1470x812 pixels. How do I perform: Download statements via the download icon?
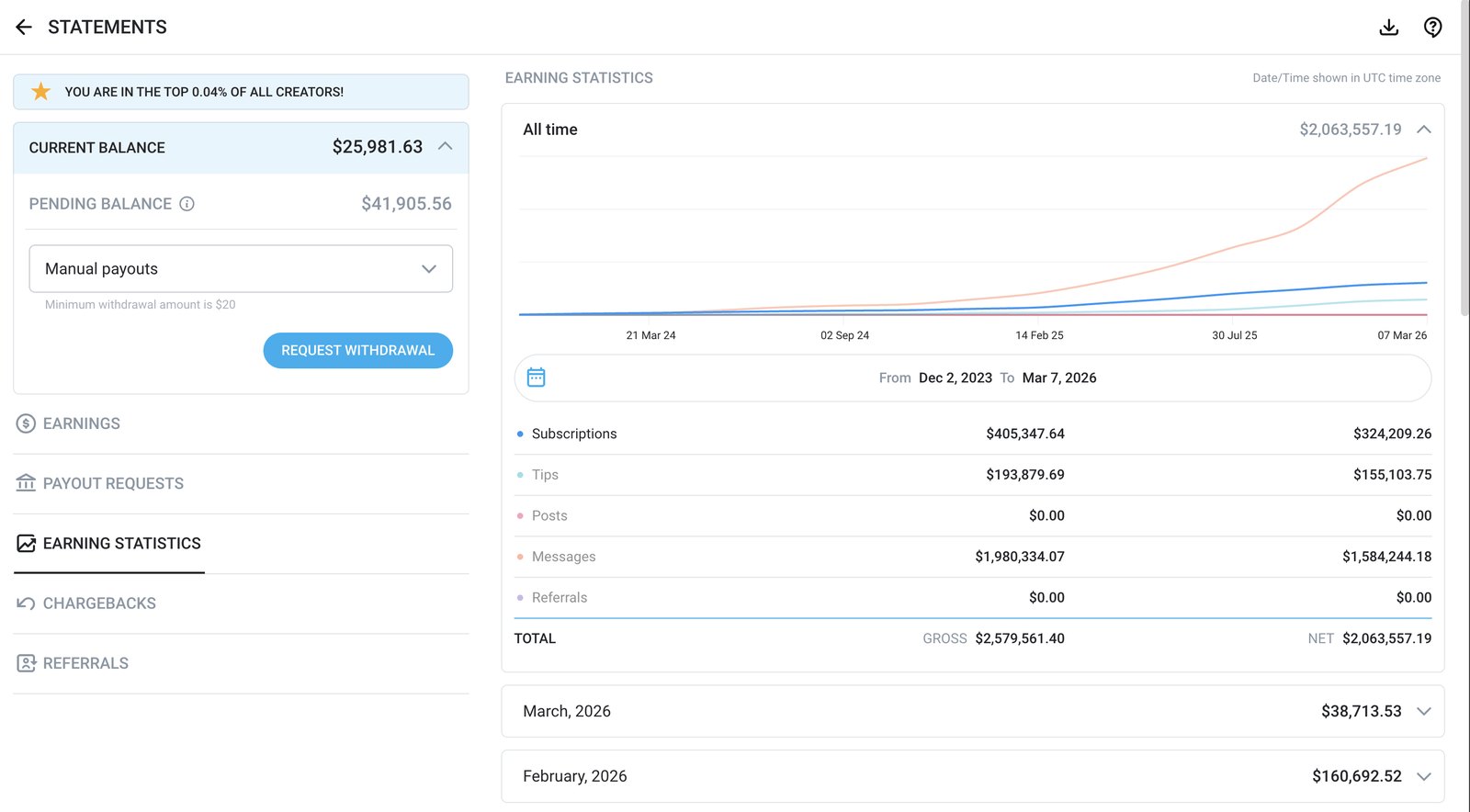click(x=1389, y=28)
